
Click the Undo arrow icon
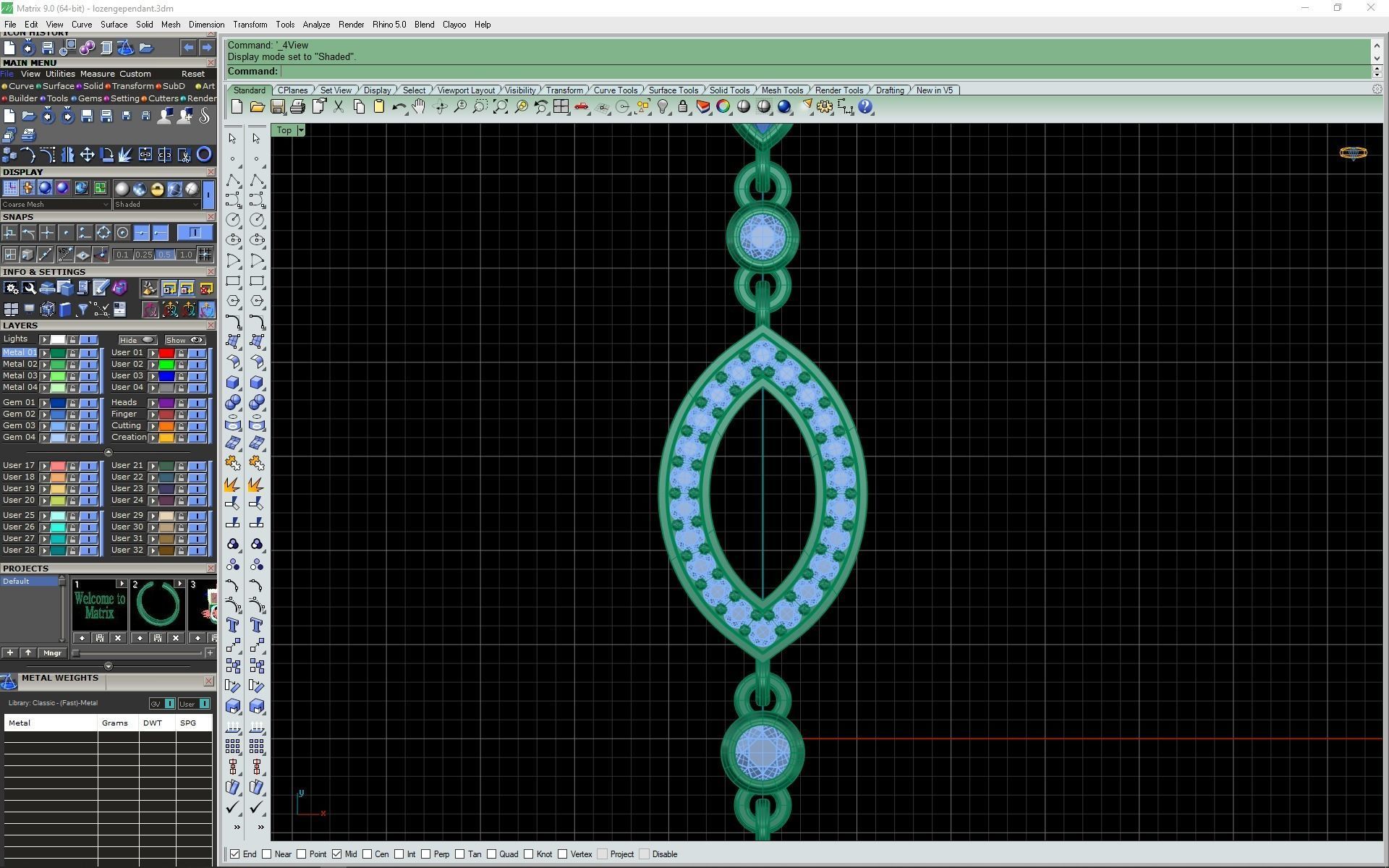point(399,107)
